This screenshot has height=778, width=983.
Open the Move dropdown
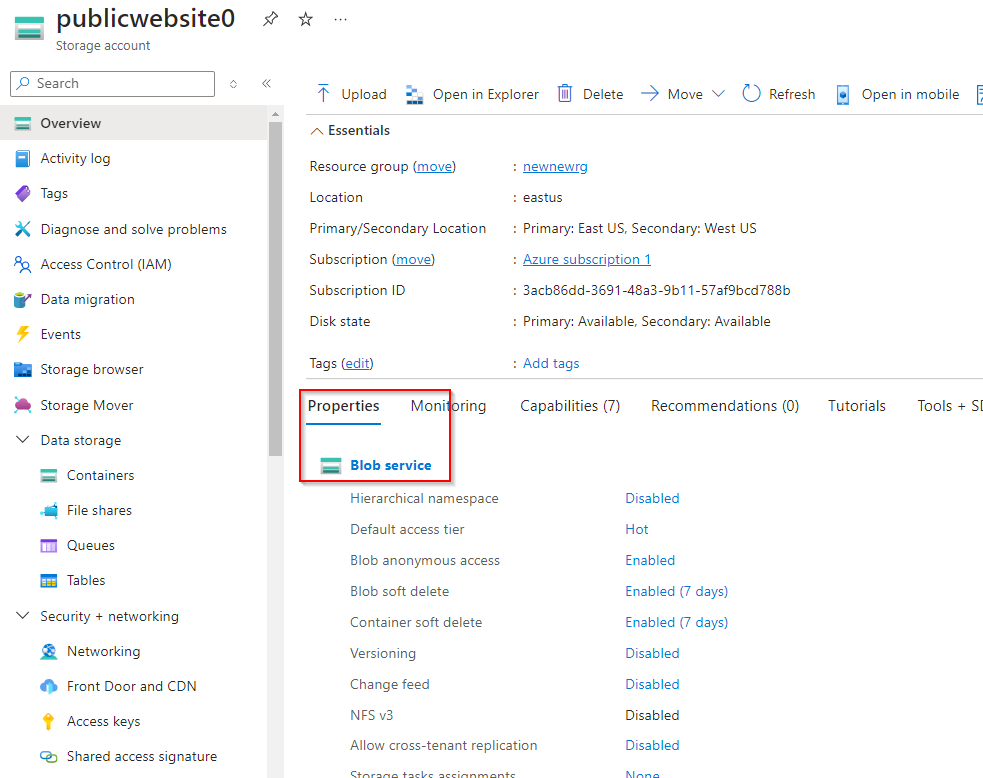coord(683,94)
